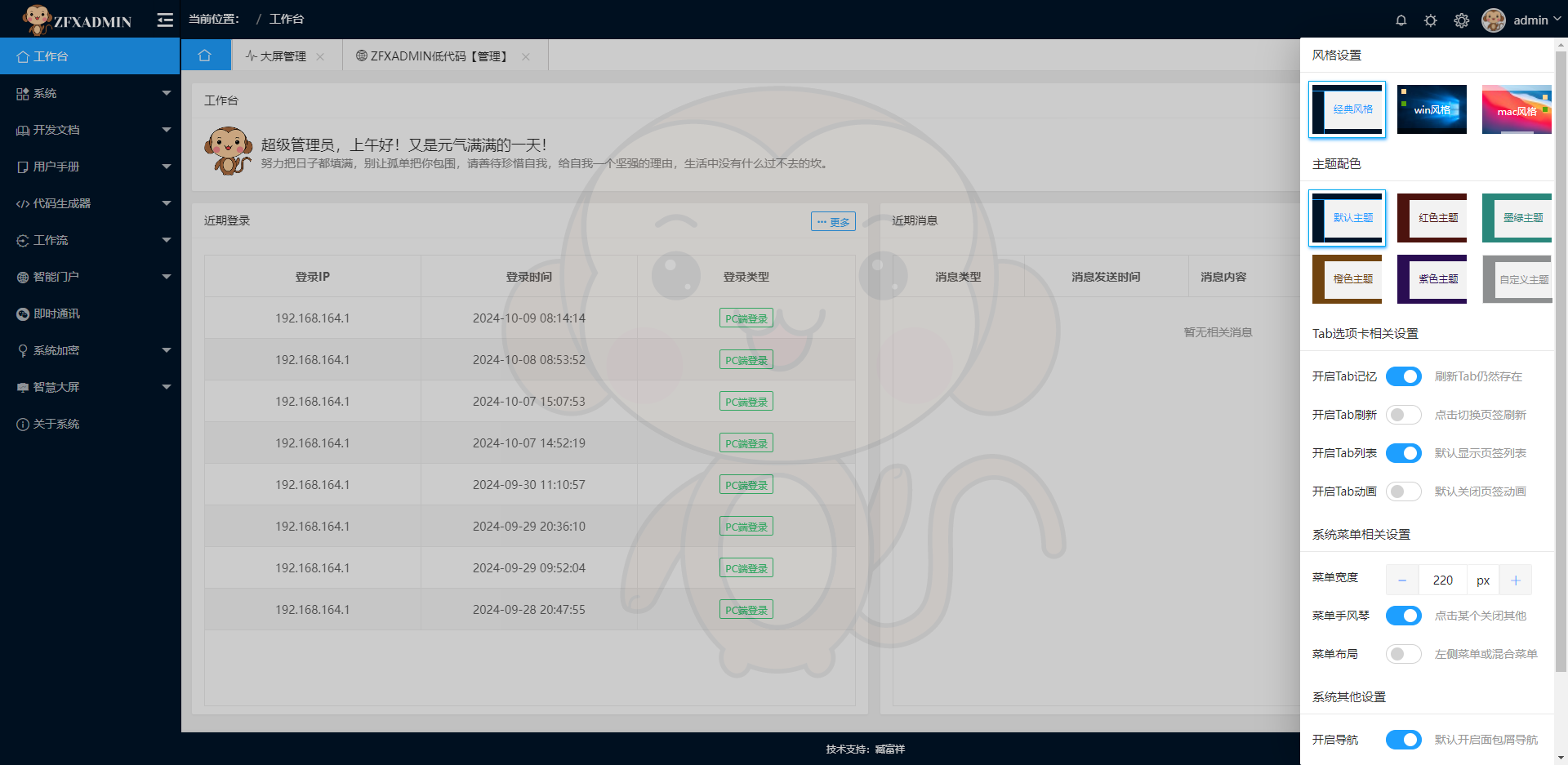Image resolution: width=1568 pixels, height=765 pixels.
Task: Click the pulse icon on 大屏管理 tab
Action: tap(252, 56)
